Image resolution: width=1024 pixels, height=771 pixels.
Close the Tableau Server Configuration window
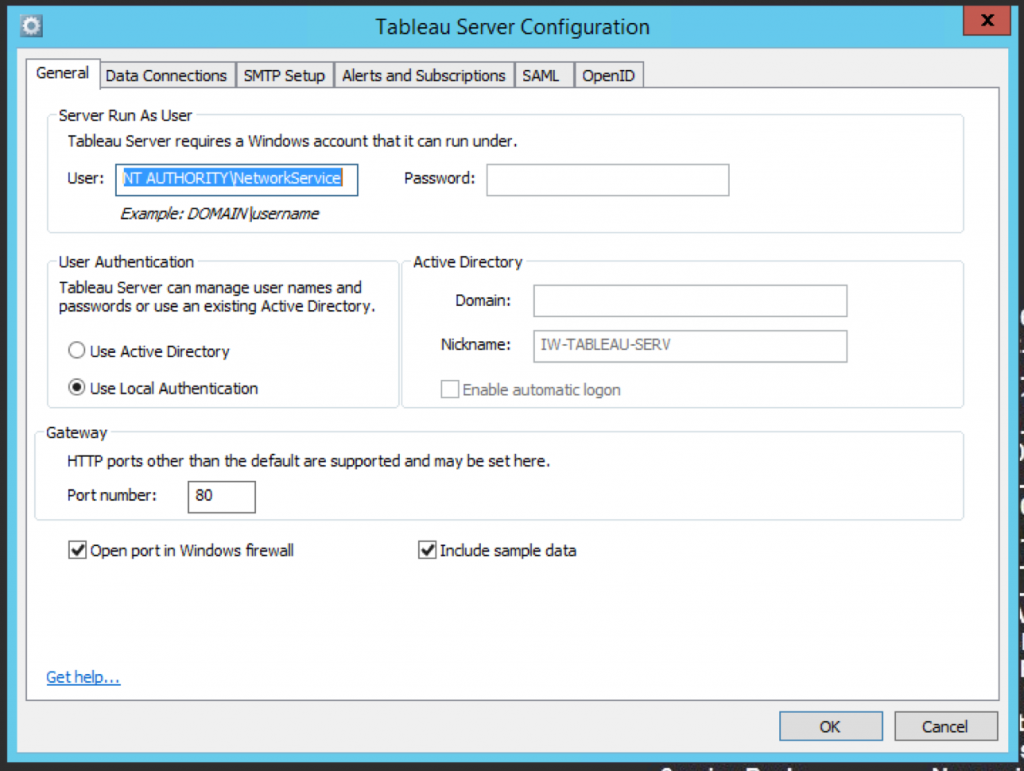tap(986, 20)
